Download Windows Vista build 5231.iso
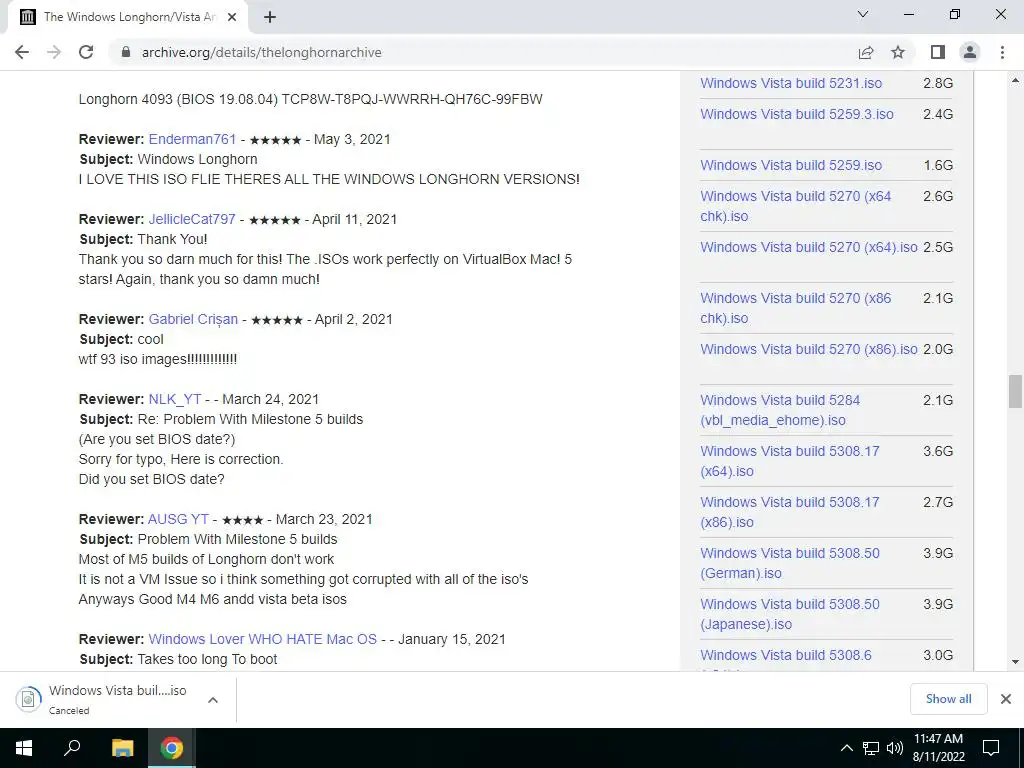 791,83
